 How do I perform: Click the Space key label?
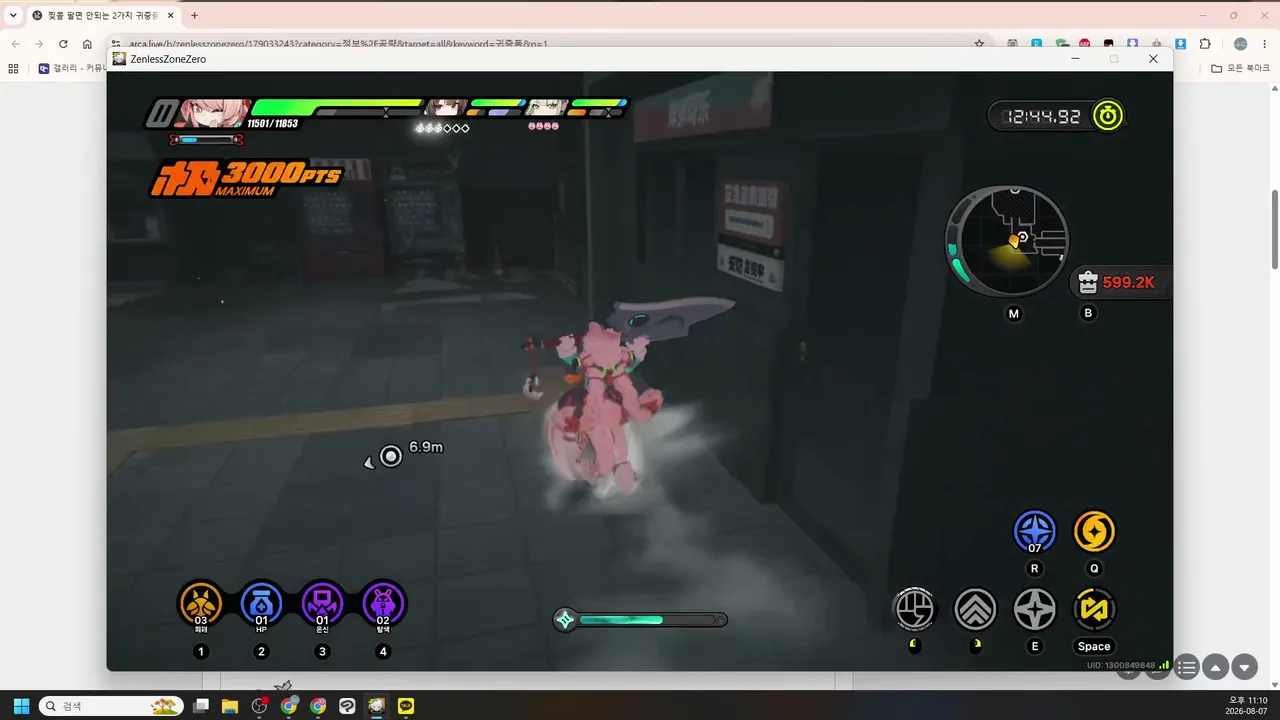(1094, 646)
